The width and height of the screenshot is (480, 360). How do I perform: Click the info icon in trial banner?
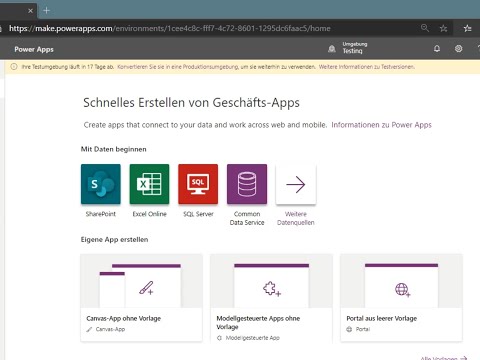click(14, 67)
